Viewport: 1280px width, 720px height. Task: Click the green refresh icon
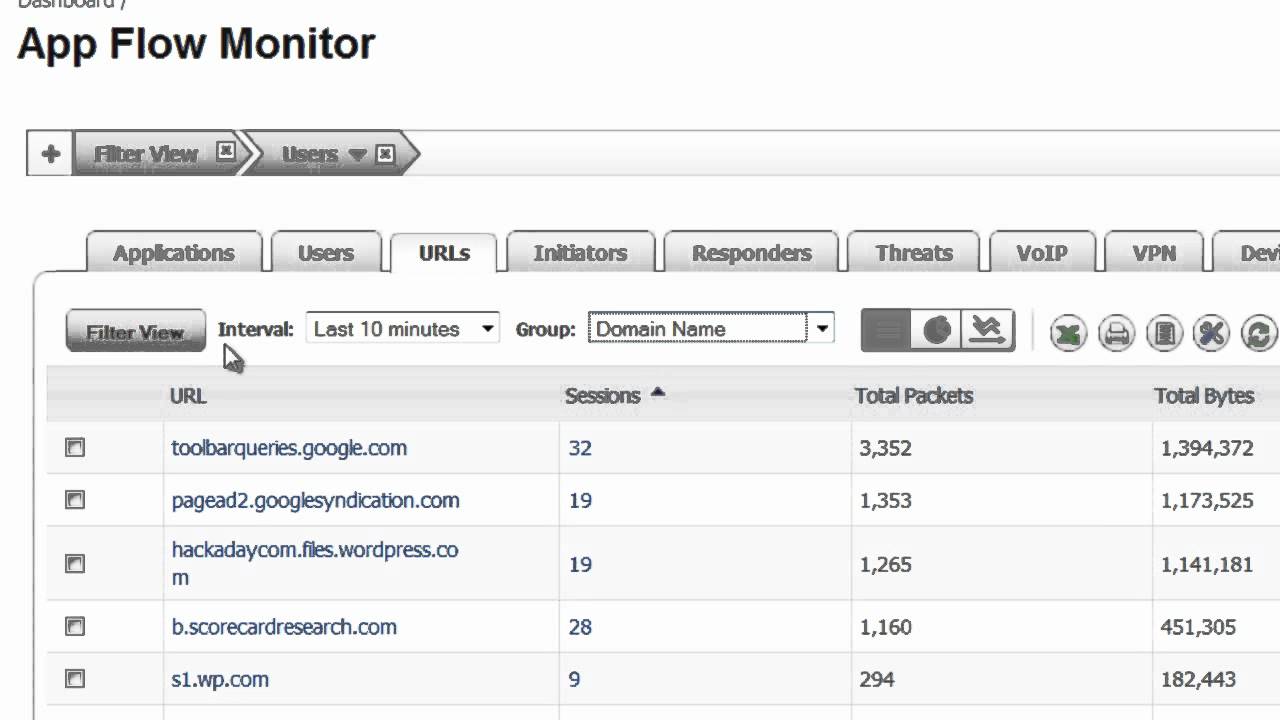click(1259, 333)
